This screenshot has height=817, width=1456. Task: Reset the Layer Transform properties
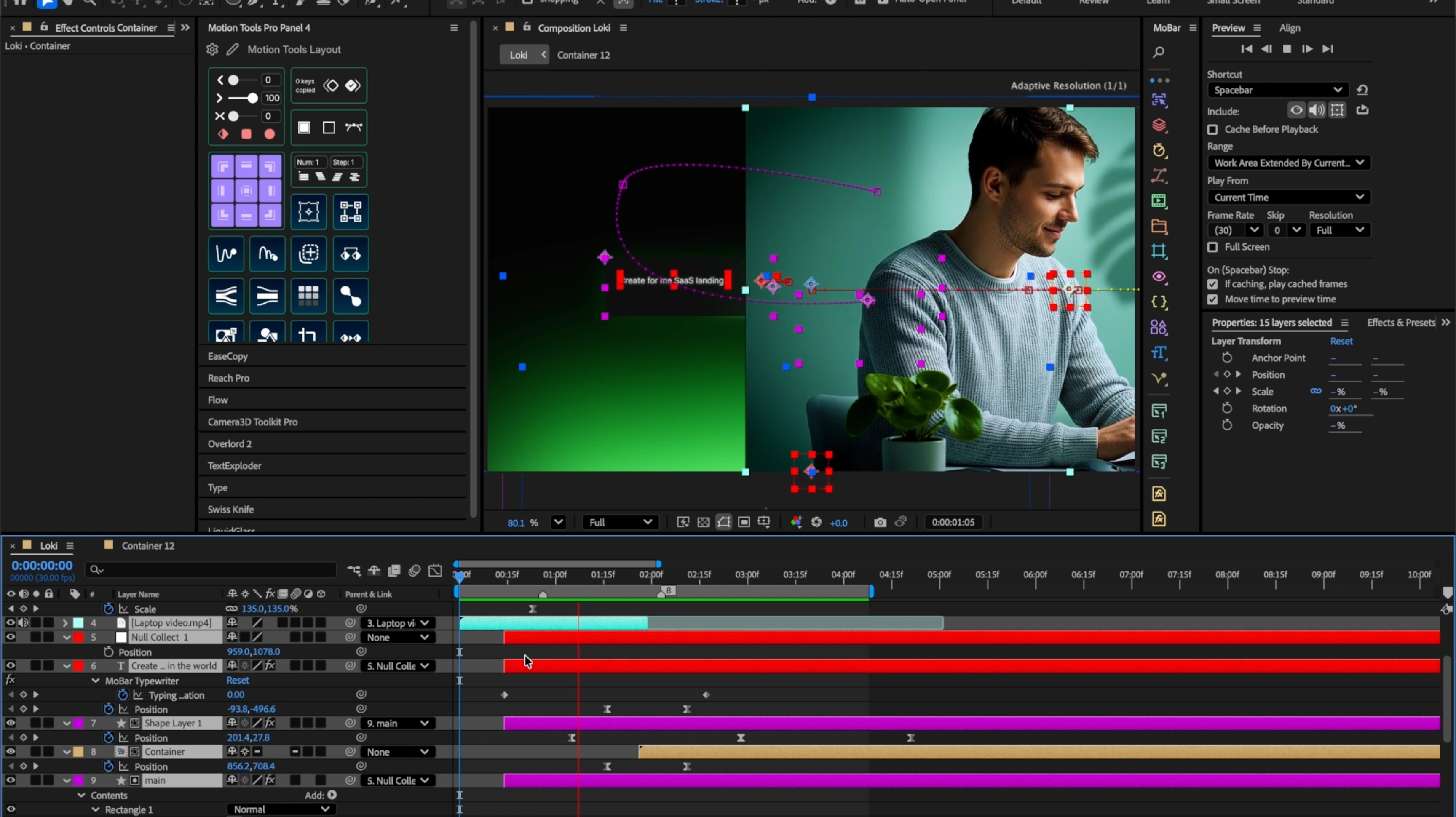click(1341, 341)
